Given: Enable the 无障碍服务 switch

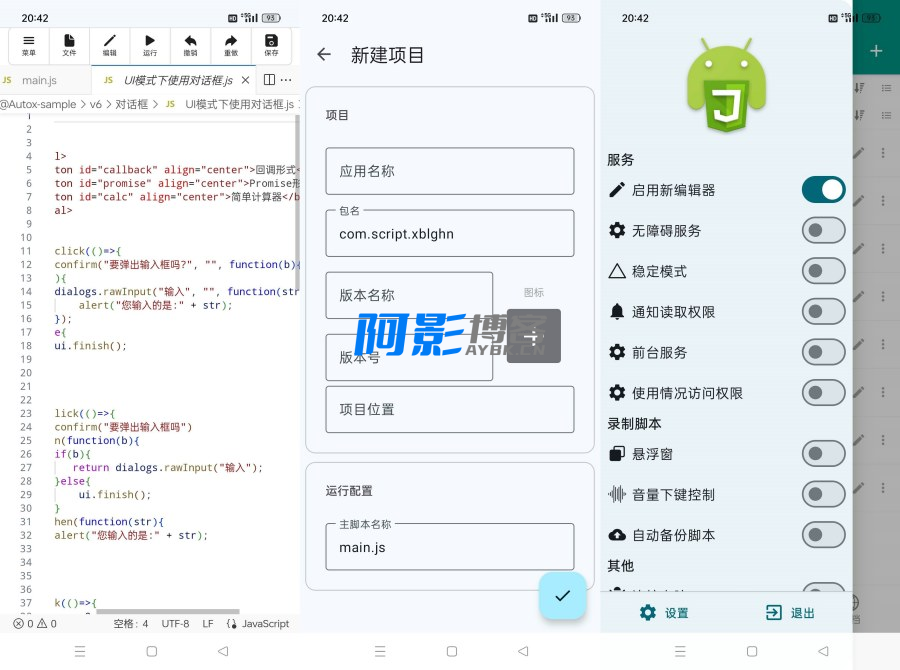Looking at the screenshot, I should click(823, 231).
